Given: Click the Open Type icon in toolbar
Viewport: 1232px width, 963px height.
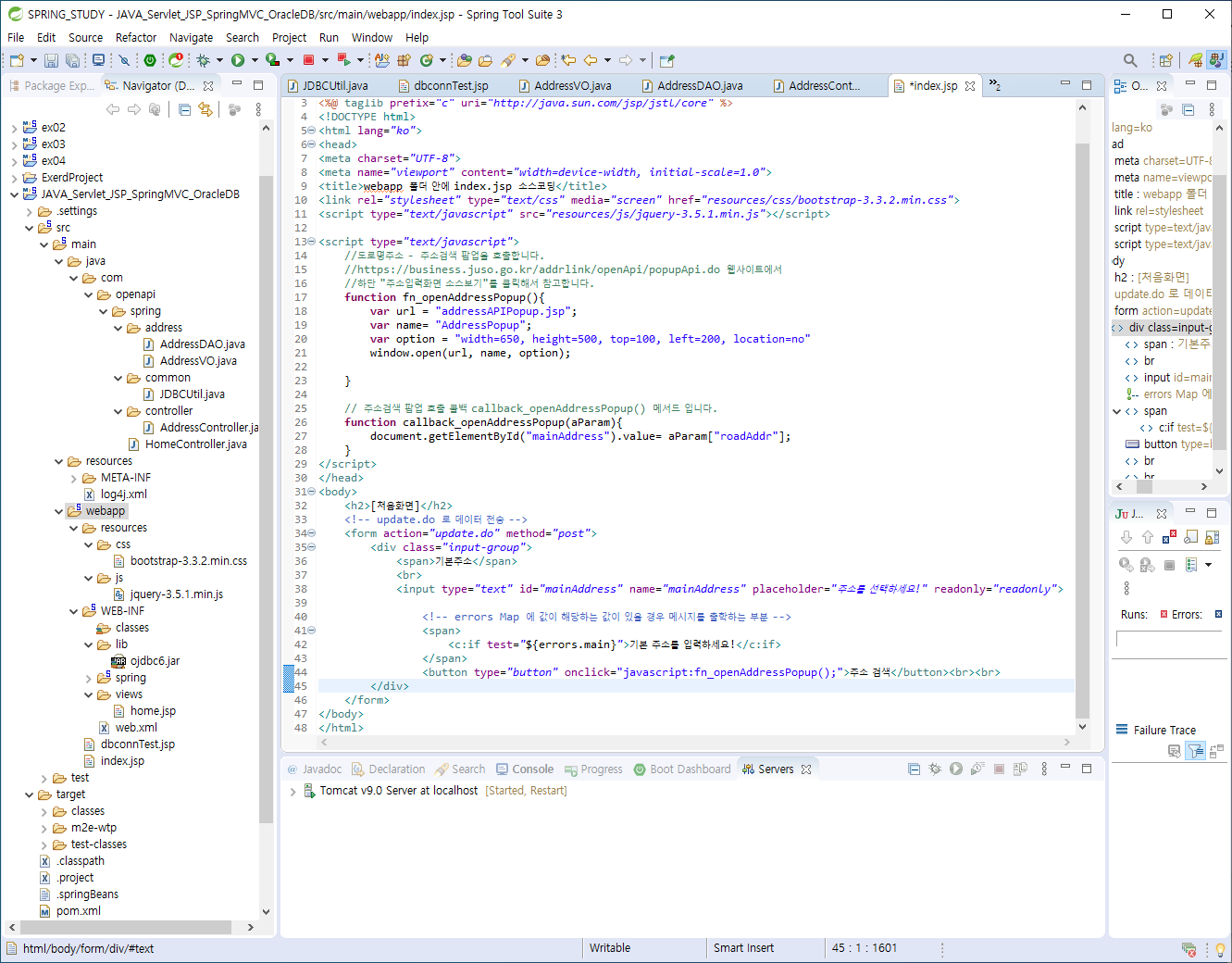Looking at the screenshot, I should [465, 60].
